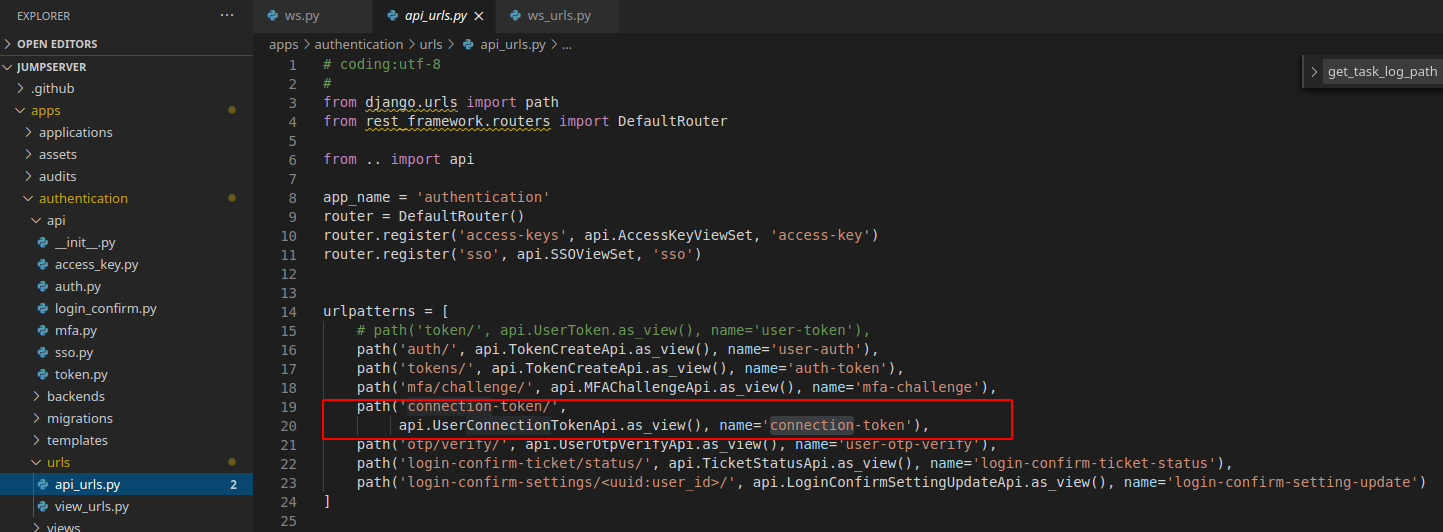Click Python file icon beside auth.py
This screenshot has height=532, width=1443.
pyautogui.click(x=43, y=286)
